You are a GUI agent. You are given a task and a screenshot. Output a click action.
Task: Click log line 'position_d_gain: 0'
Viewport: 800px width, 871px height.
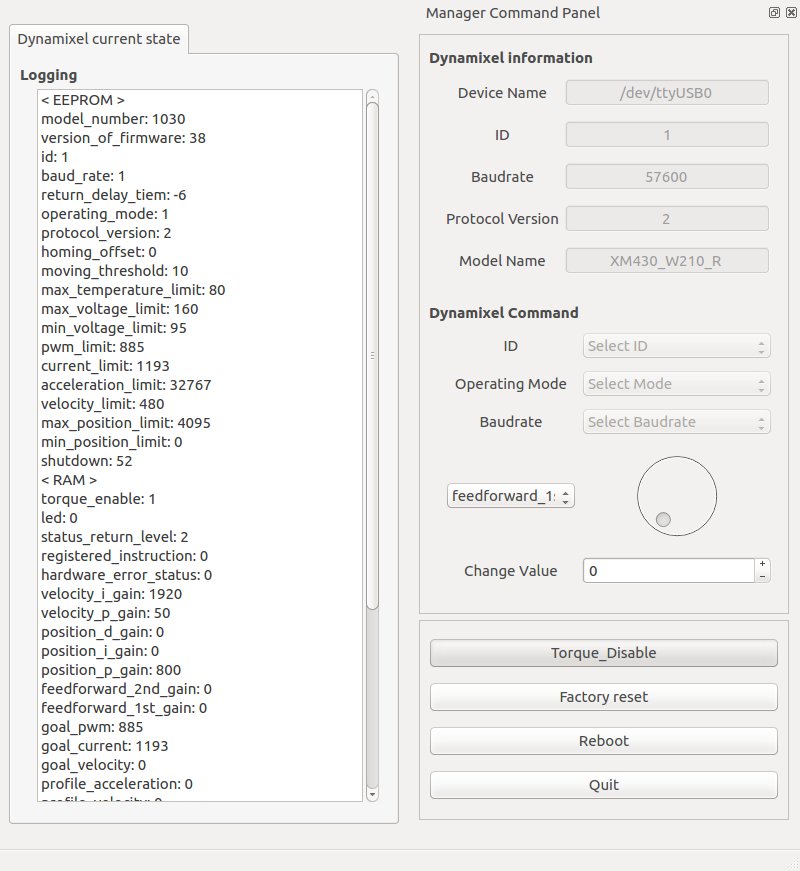[x=102, y=632]
